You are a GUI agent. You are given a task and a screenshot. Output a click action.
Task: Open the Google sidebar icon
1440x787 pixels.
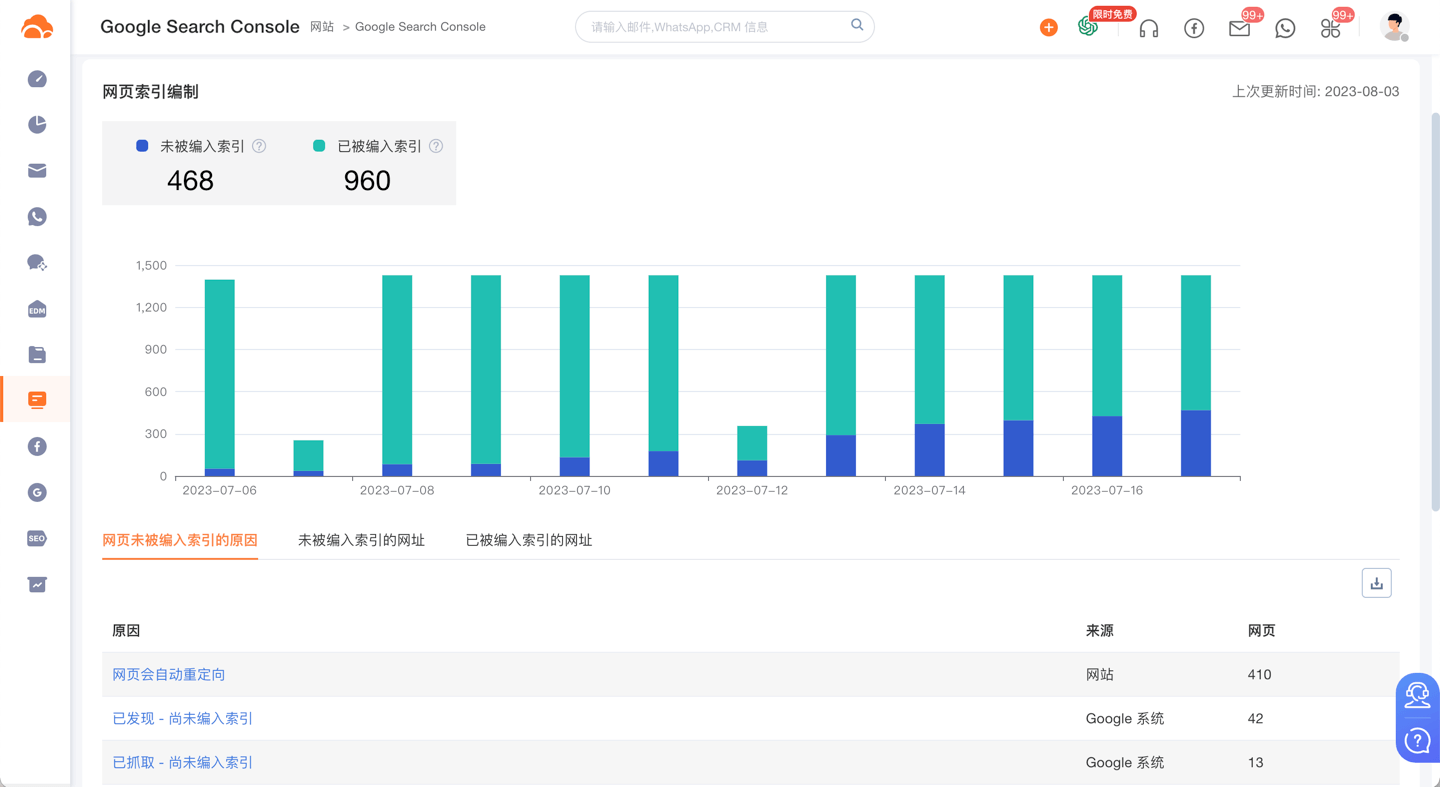coord(37,492)
